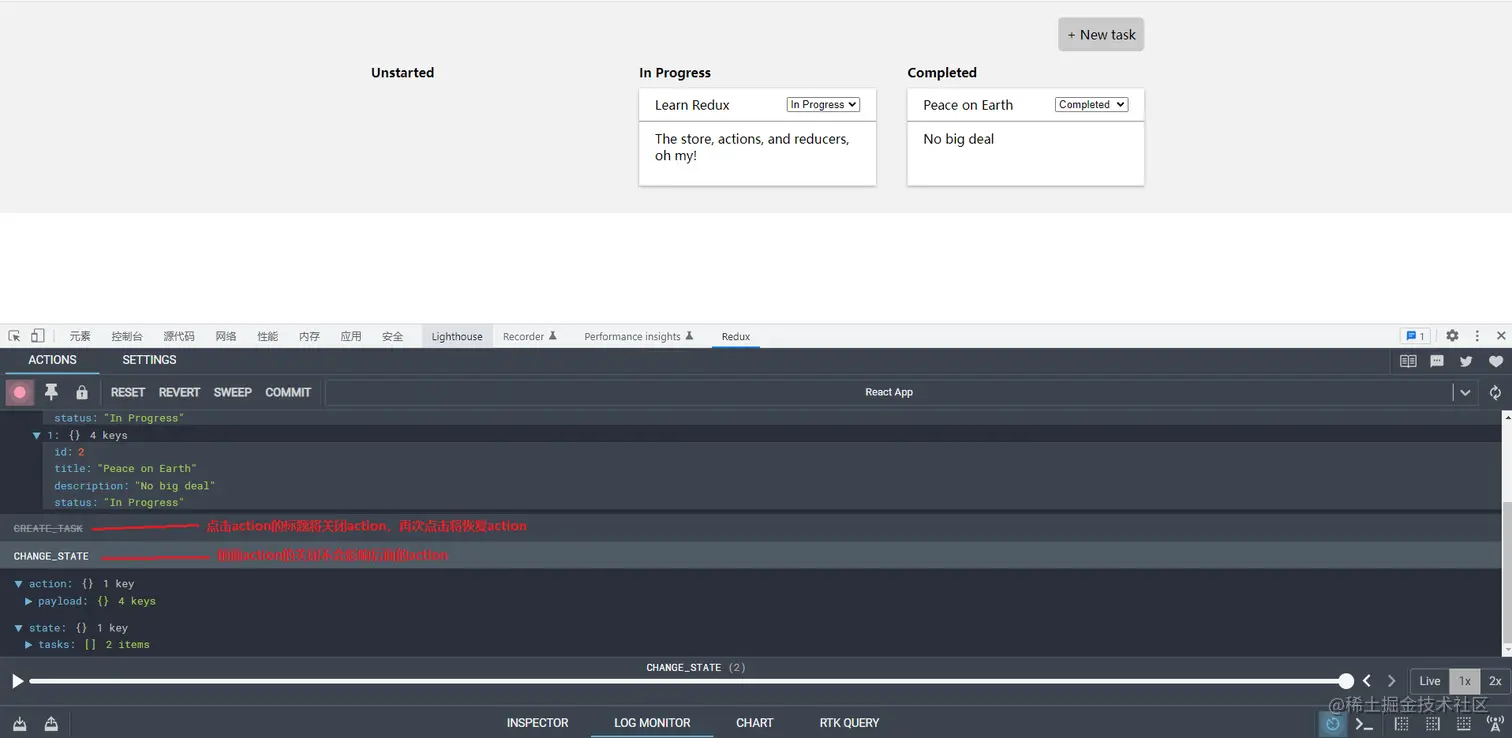Viewport: 1512px width, 738px height.
Task: Select Live playback speed
Action: pyautogui.click(x=1430, y=681)
